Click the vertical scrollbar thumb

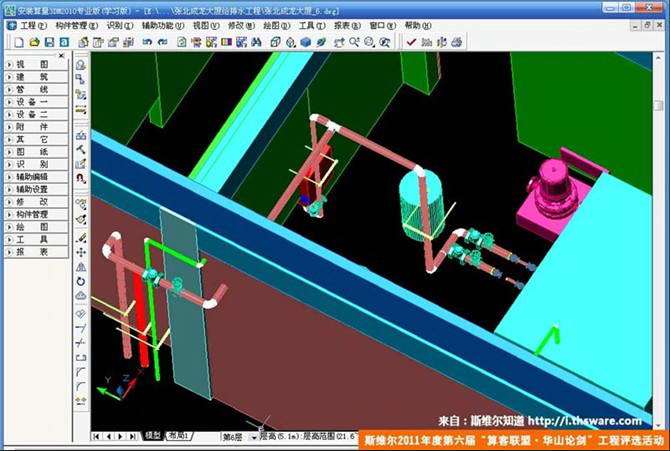tap(658, 105)
